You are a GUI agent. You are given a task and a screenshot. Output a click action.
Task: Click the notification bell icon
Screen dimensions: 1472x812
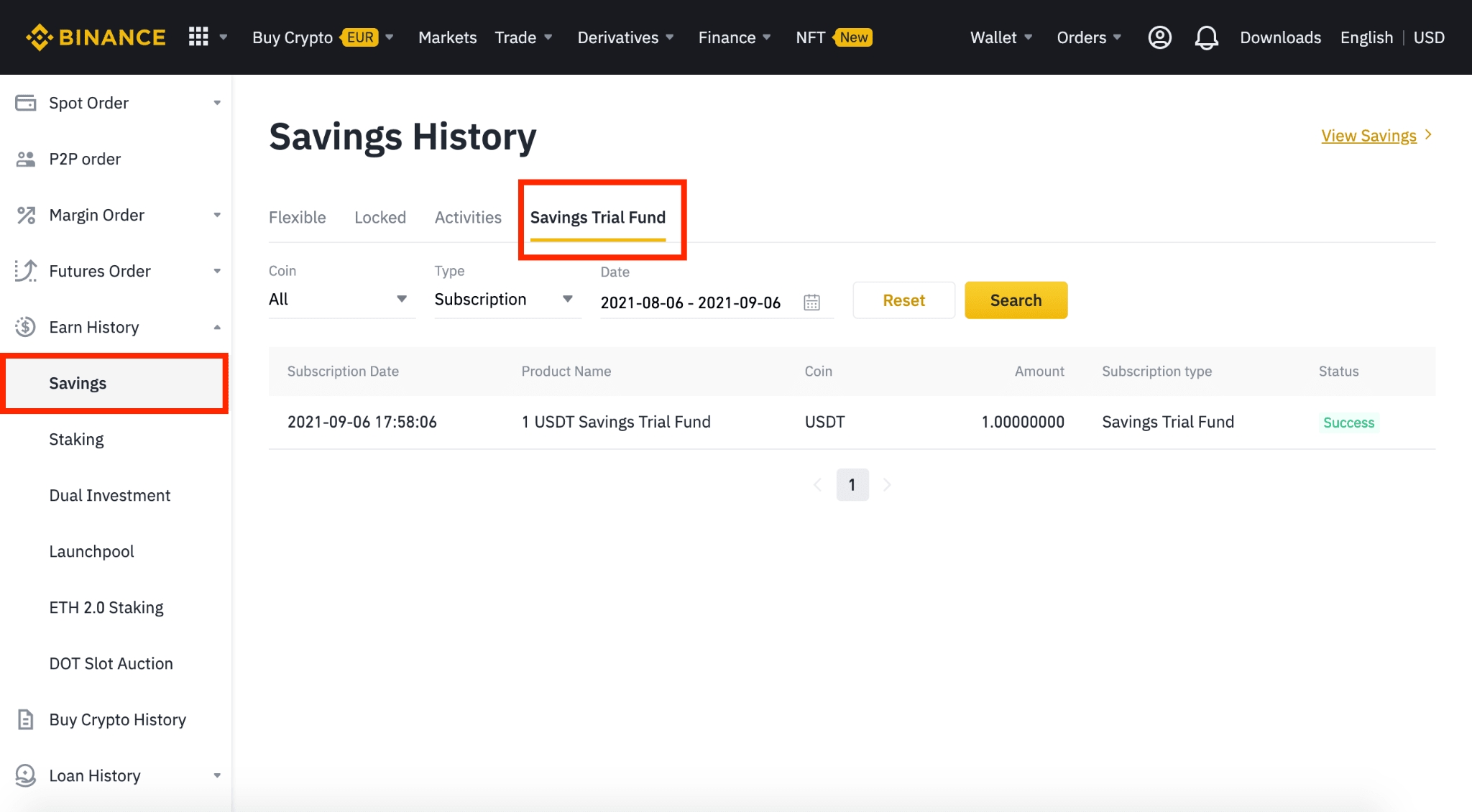click(1206, 37)
